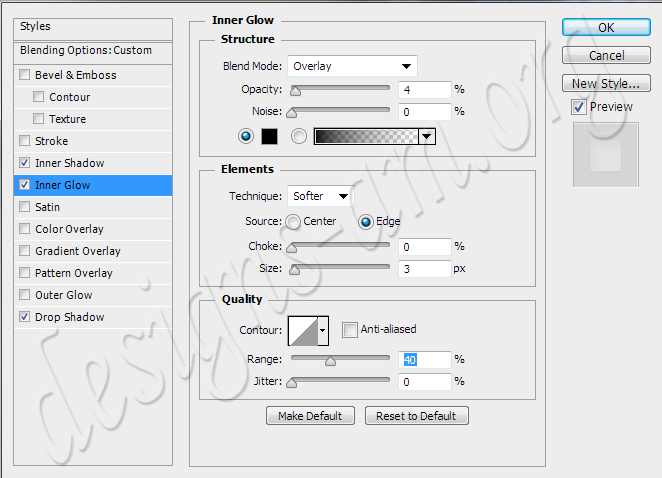The image size is (662, 478).
Task: Toggle the Anti-aliased checkbox
Action: [x=350, y=329]
